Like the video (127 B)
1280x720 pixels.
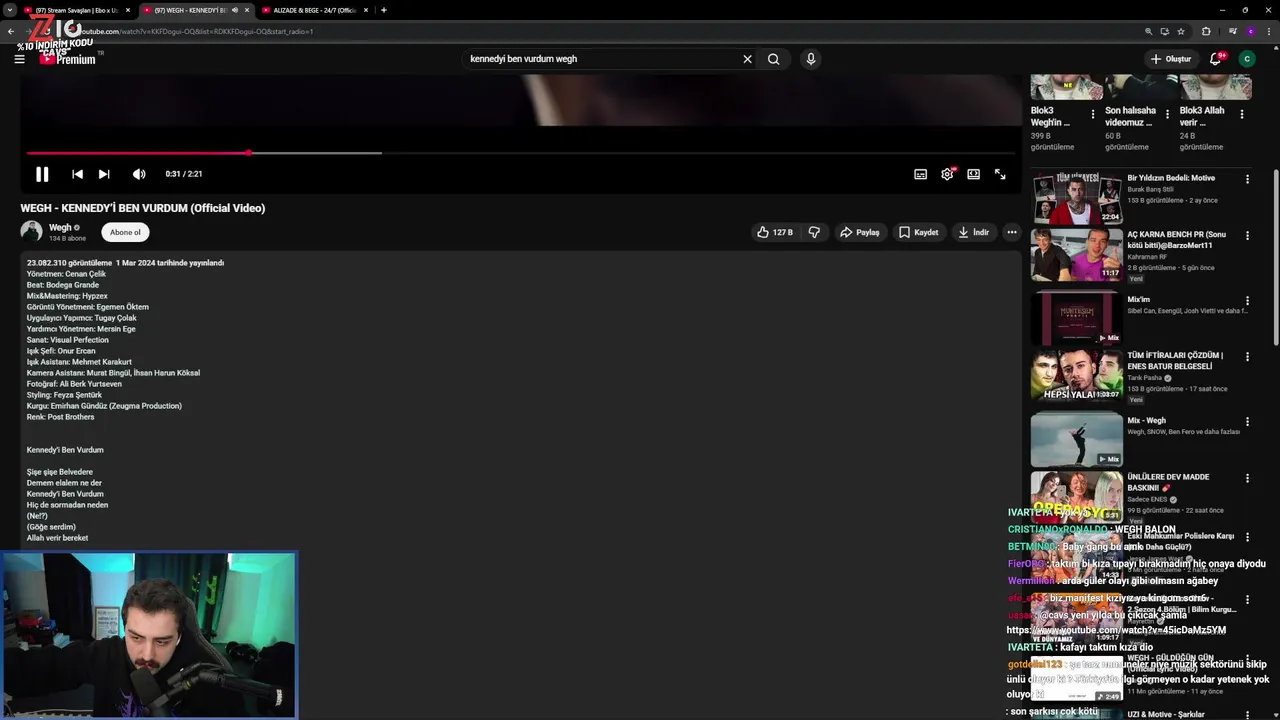775,232
